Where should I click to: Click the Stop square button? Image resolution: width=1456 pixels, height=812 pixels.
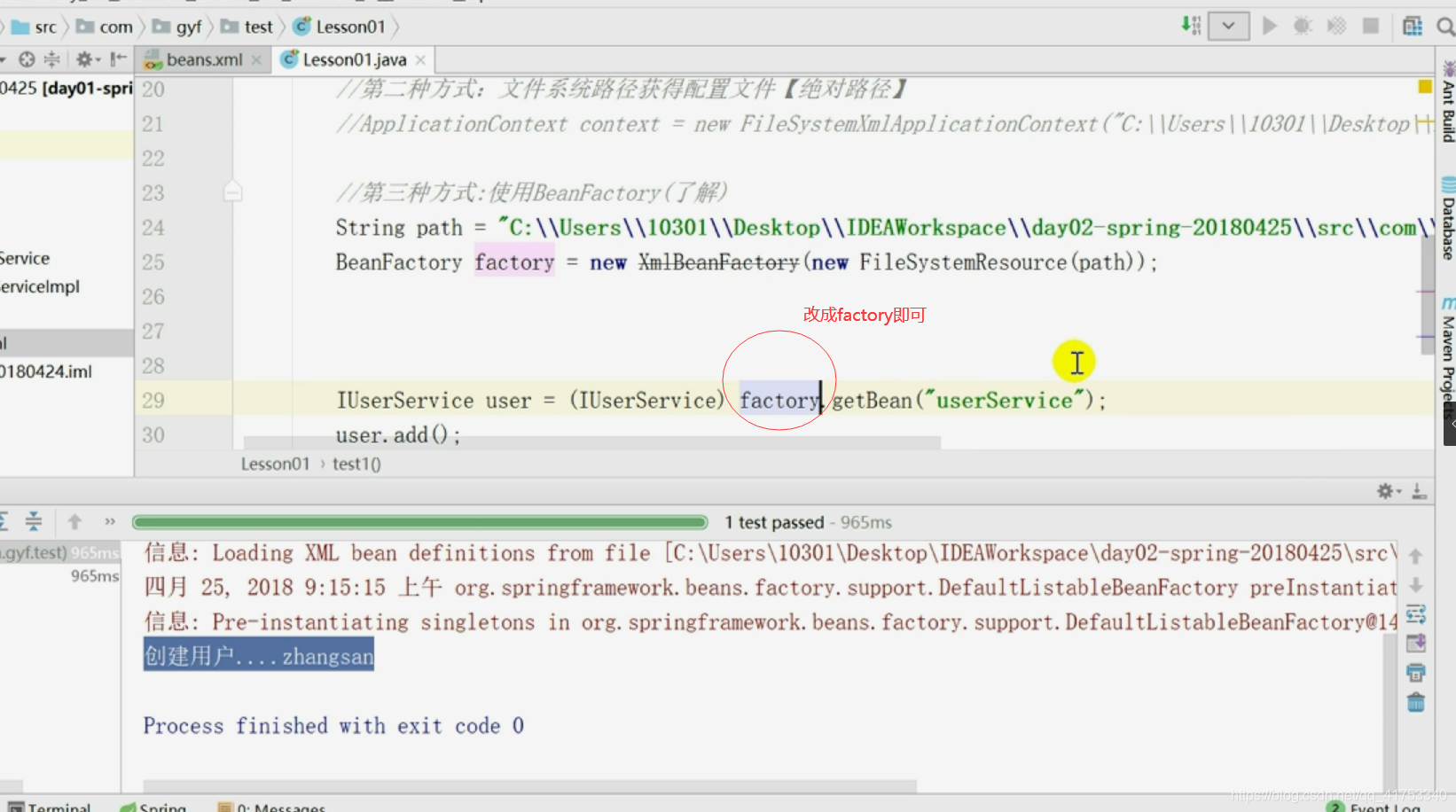coord(1371,26)
